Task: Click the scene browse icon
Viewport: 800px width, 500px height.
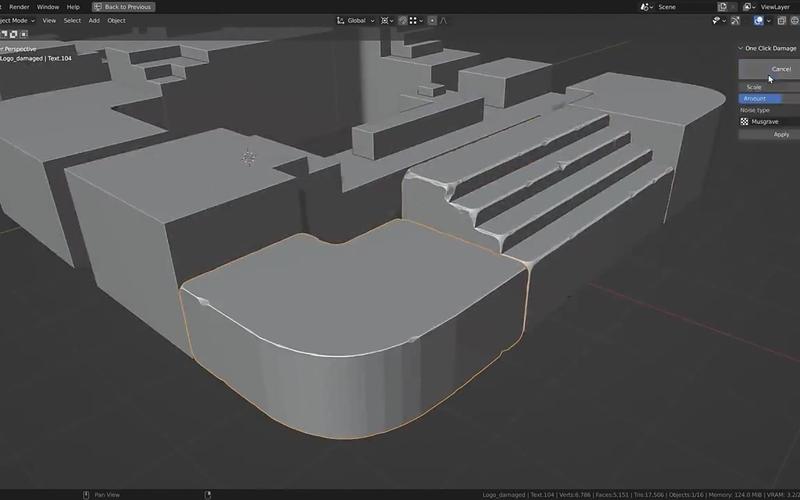Action: click(646, 7)
